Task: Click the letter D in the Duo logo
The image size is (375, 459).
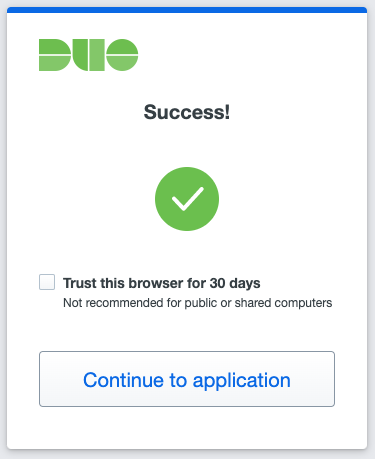Action: pos(55,55)
